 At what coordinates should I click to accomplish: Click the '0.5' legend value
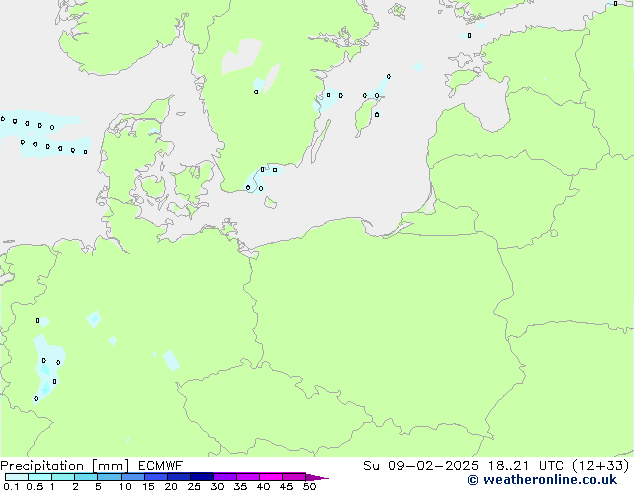pos(34,486)
